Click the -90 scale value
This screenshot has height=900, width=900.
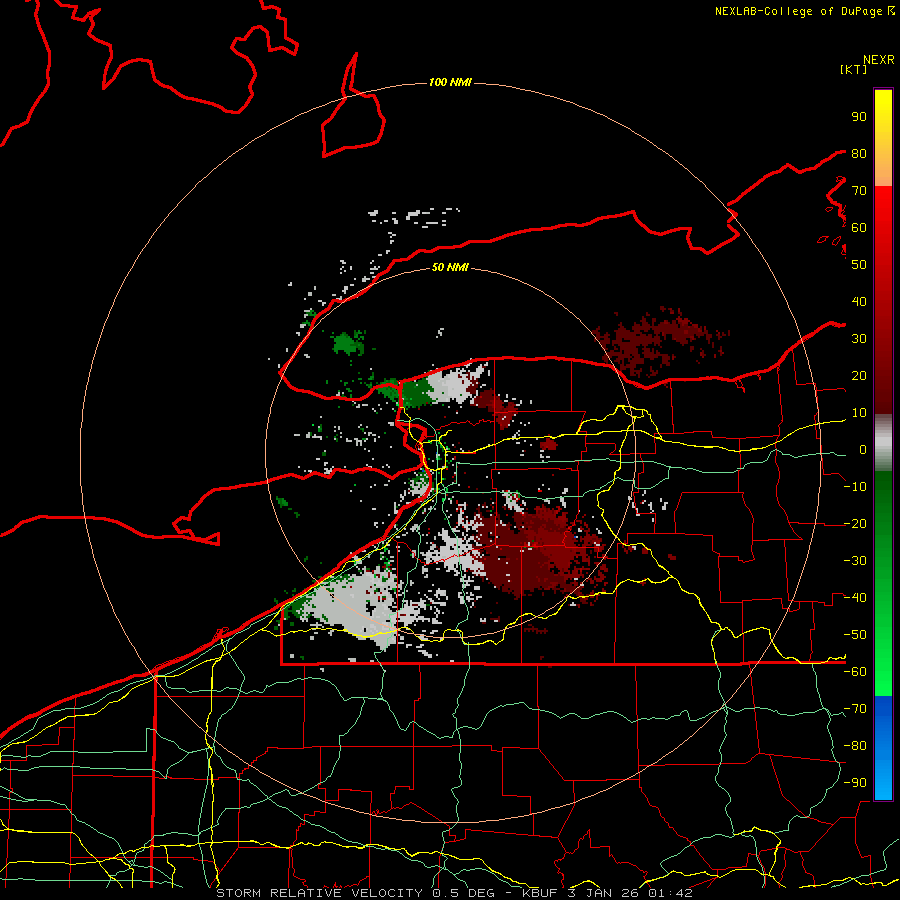(x=855, y=783)
